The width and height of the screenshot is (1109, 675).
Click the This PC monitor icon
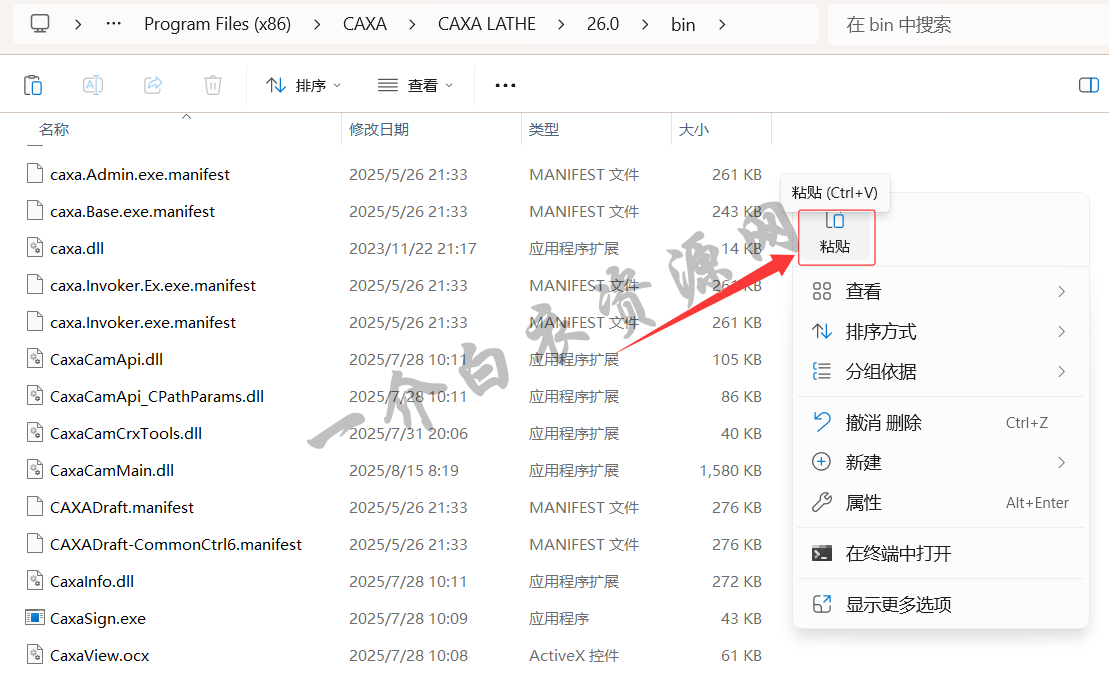(x=40, y=24)
